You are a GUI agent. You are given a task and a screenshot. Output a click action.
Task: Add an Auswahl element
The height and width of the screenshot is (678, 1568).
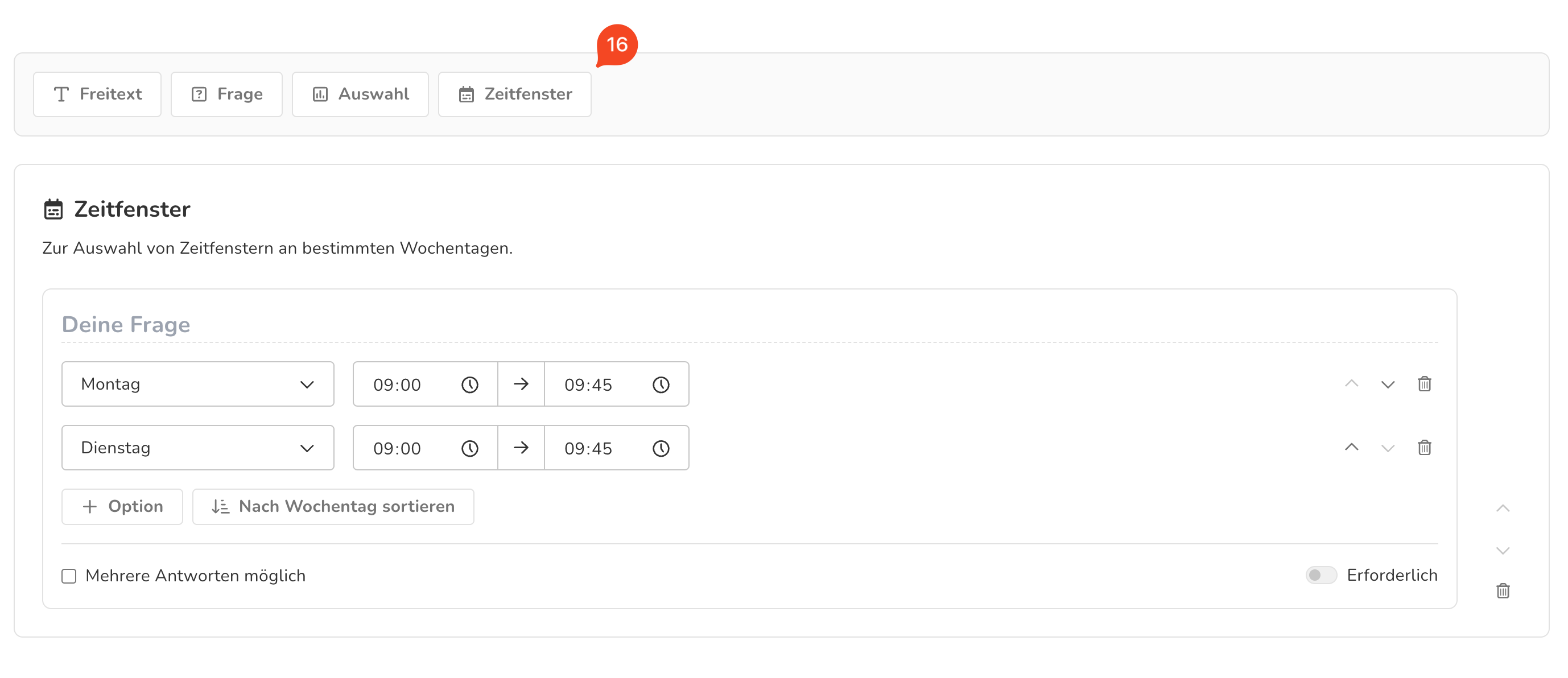[x=360, y=94]
